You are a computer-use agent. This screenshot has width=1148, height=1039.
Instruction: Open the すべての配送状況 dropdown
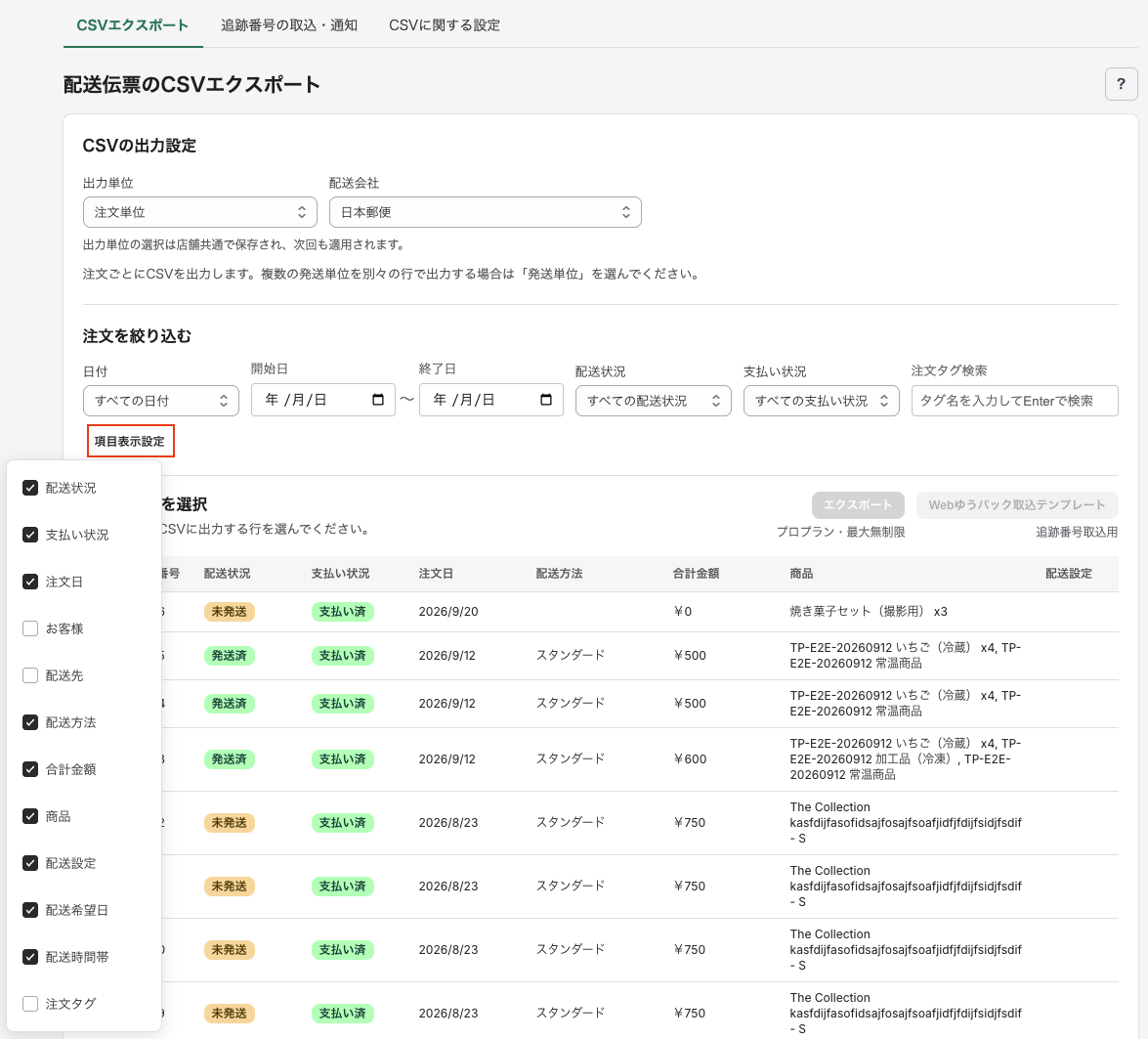coord(653,401)
